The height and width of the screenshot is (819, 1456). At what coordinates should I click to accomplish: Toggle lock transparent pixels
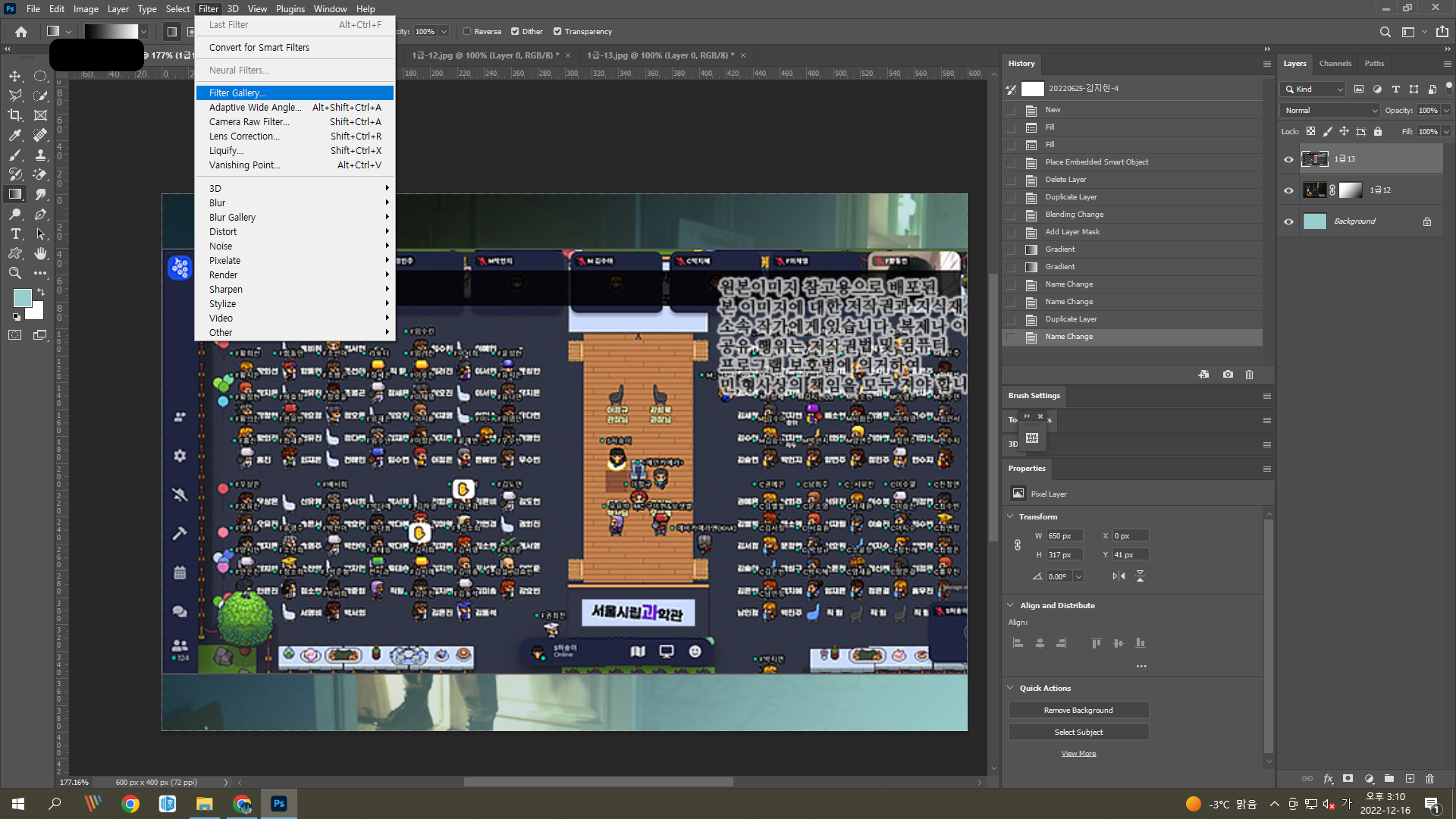click(1310, 132)
